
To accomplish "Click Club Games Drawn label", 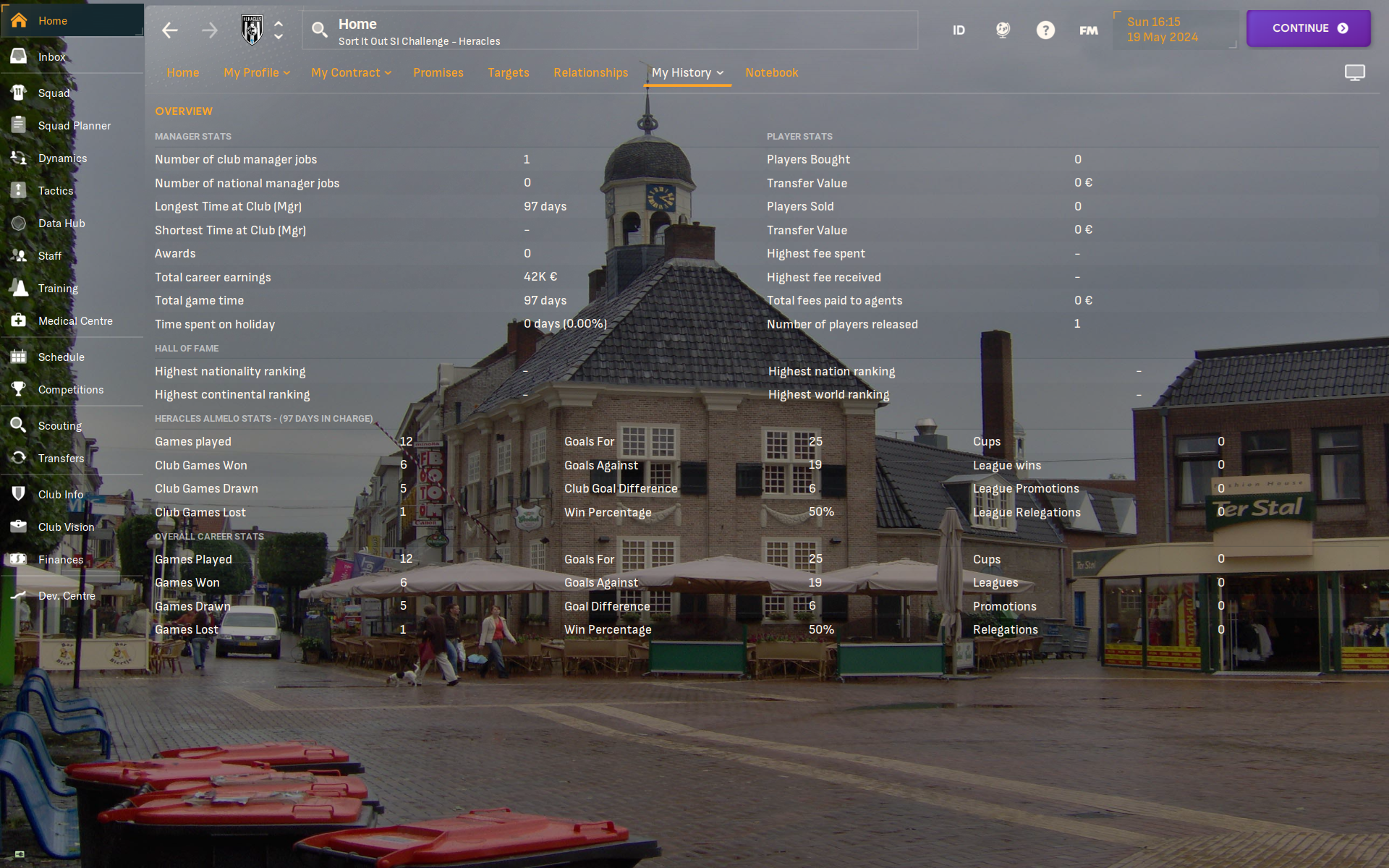I will [206, 488].
